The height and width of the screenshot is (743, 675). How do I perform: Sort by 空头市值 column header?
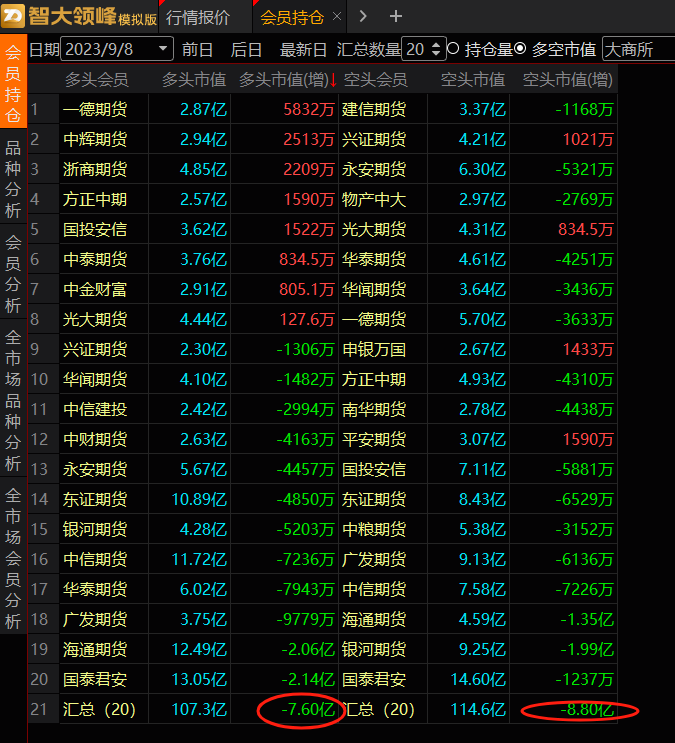[x=473, y=80]
